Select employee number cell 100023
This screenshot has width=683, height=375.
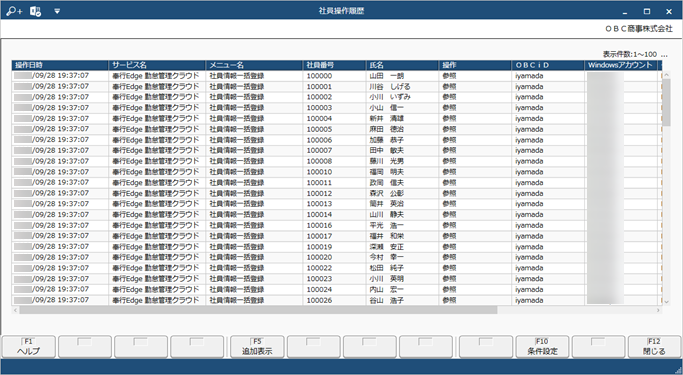pyautogui.click(x=334, y=279)
